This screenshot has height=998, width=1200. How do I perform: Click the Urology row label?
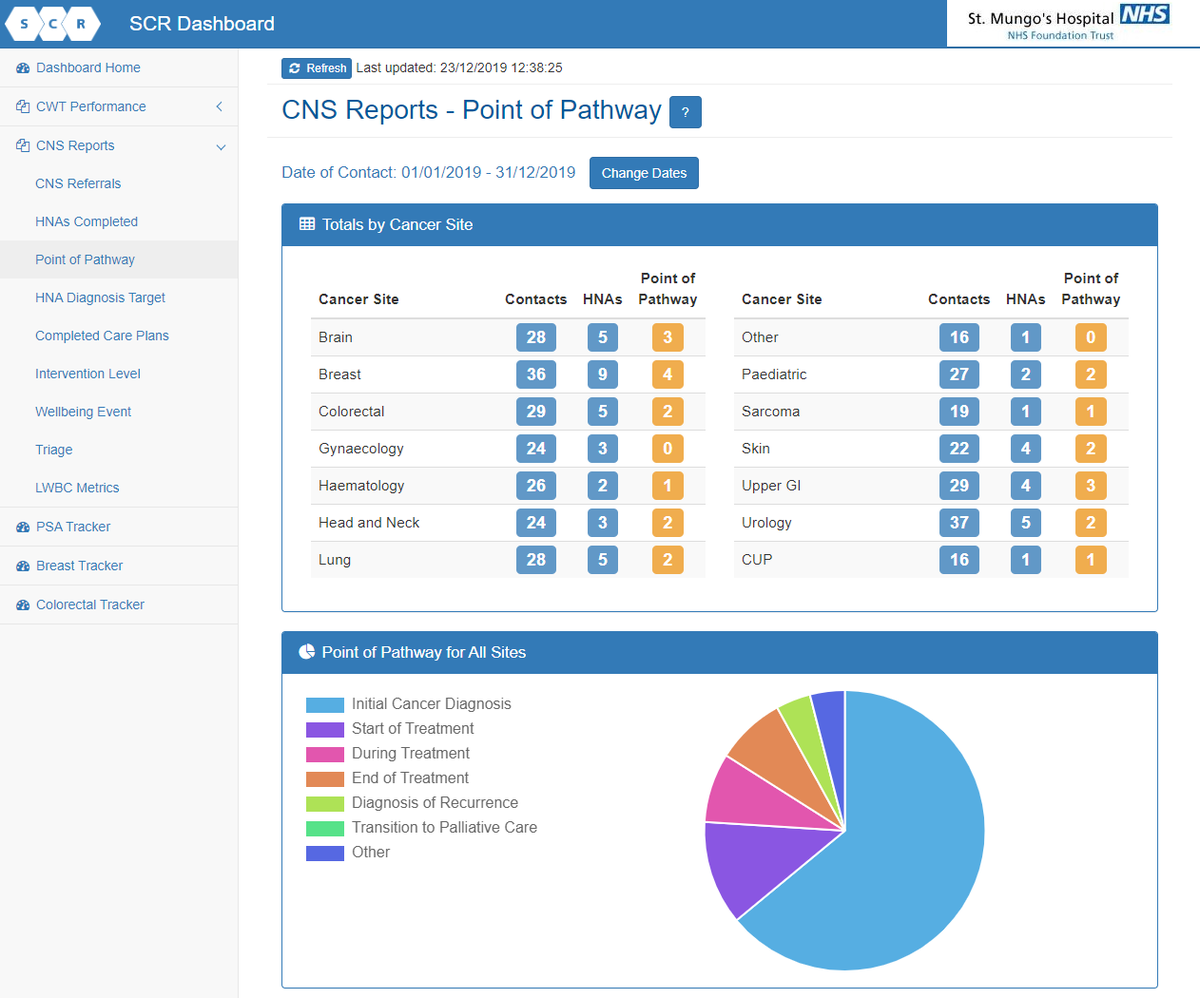(767, 523)
